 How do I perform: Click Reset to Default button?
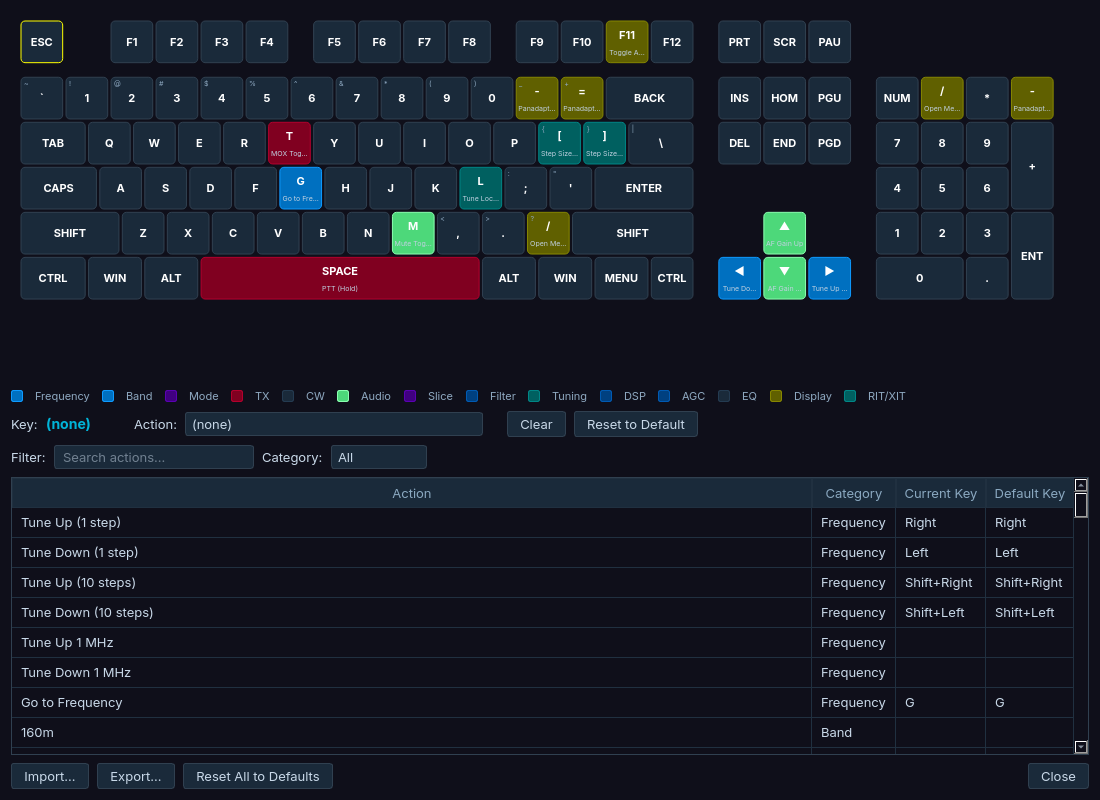[636, 425]
